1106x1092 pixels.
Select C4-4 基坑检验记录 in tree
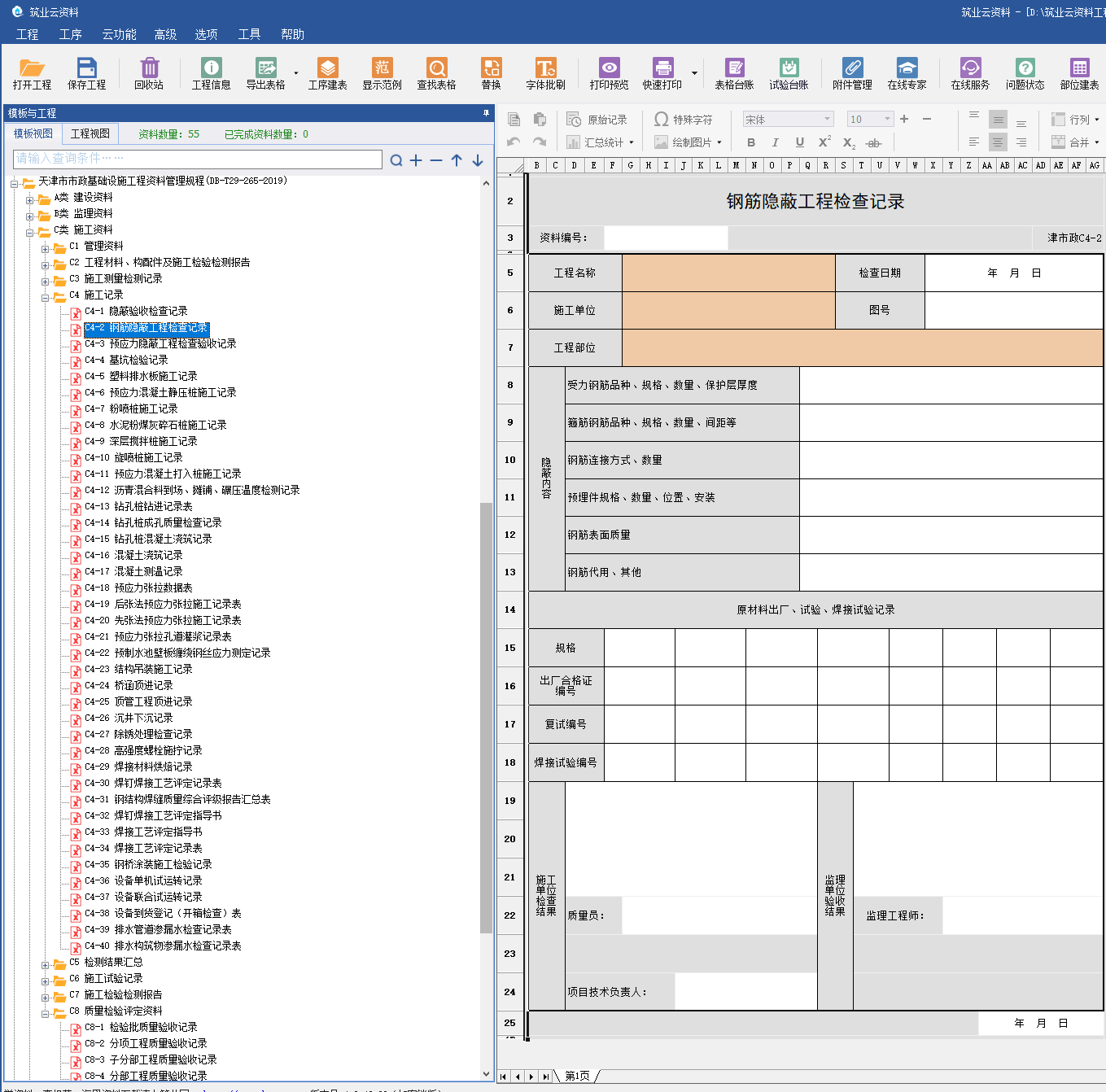coord(126,360)
